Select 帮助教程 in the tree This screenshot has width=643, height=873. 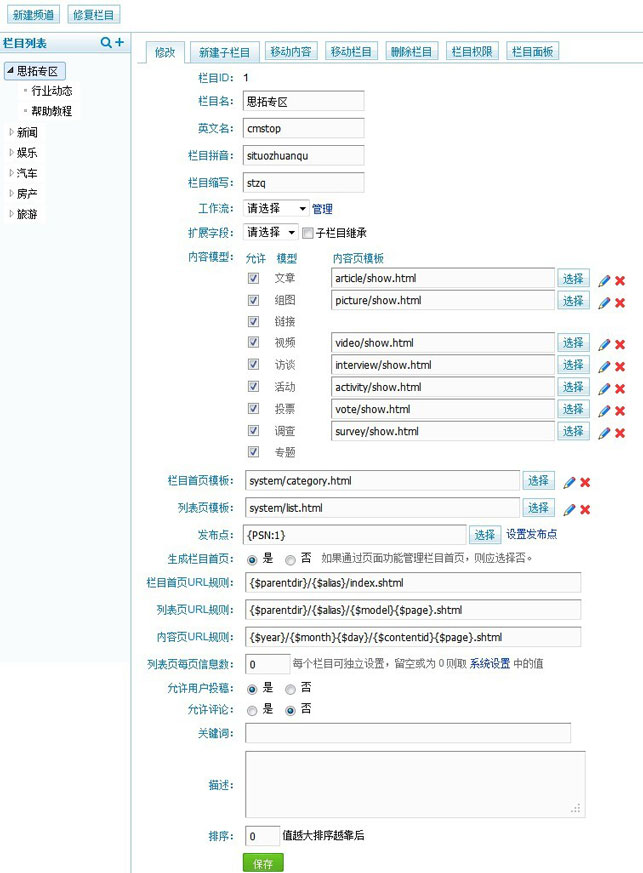[x=52, y=111]
